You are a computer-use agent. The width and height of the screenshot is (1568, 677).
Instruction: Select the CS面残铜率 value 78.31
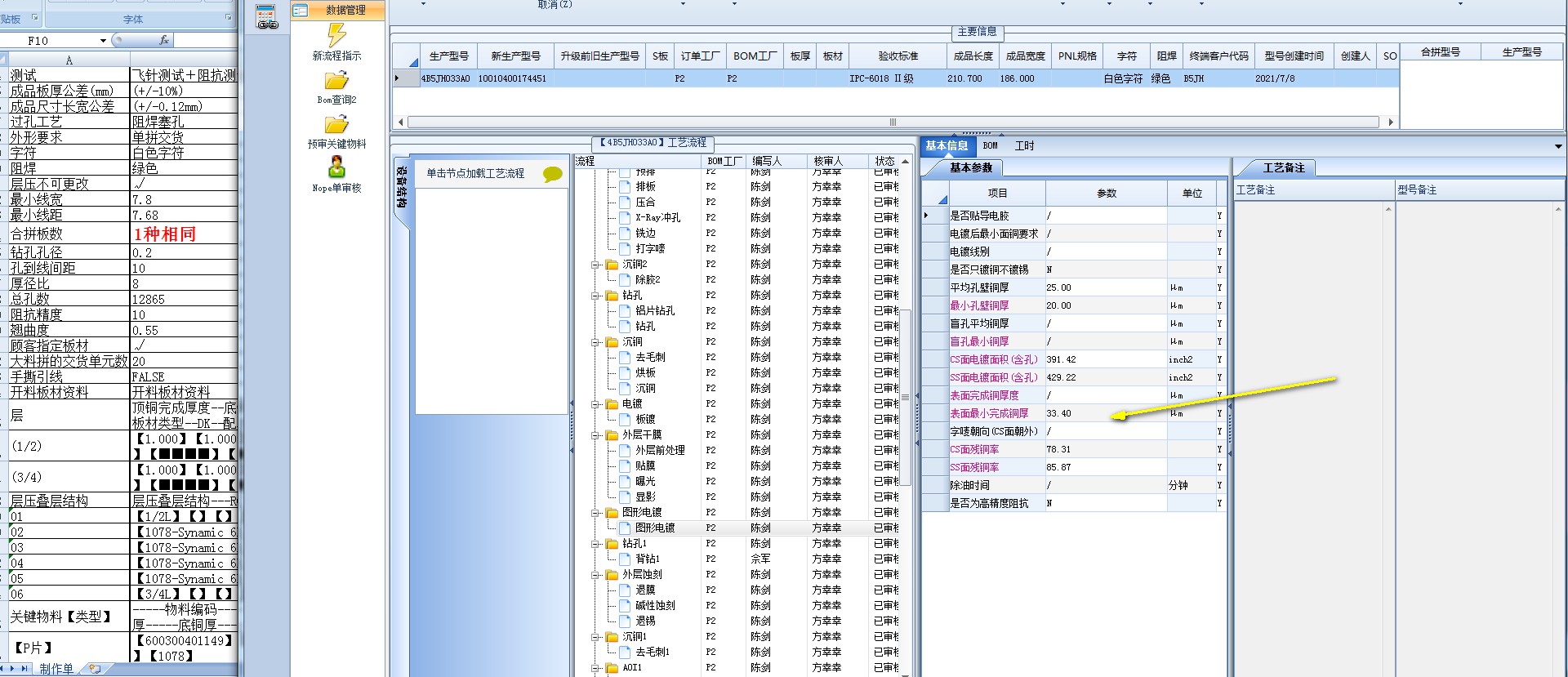pyautogui.click(x=1106, y=450)
